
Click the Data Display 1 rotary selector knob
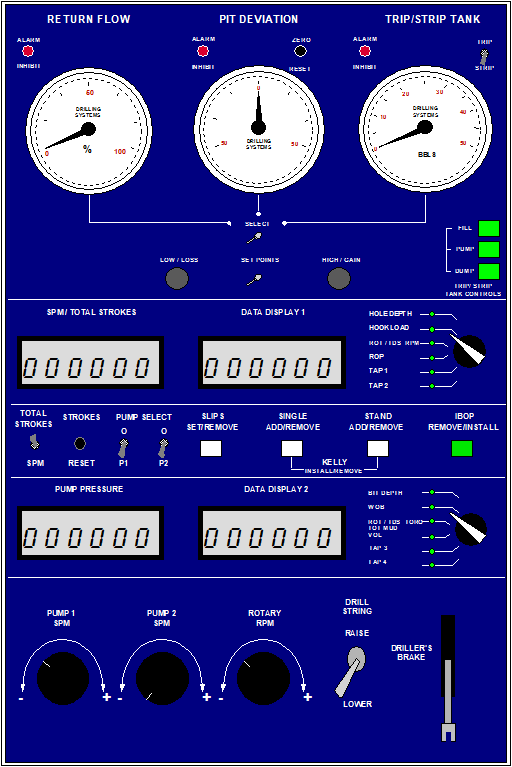469,351
